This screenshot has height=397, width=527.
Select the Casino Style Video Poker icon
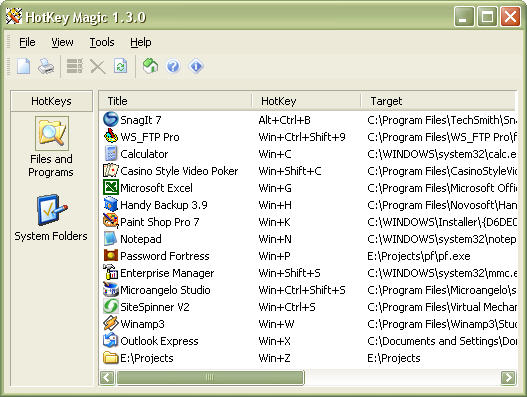111,171
